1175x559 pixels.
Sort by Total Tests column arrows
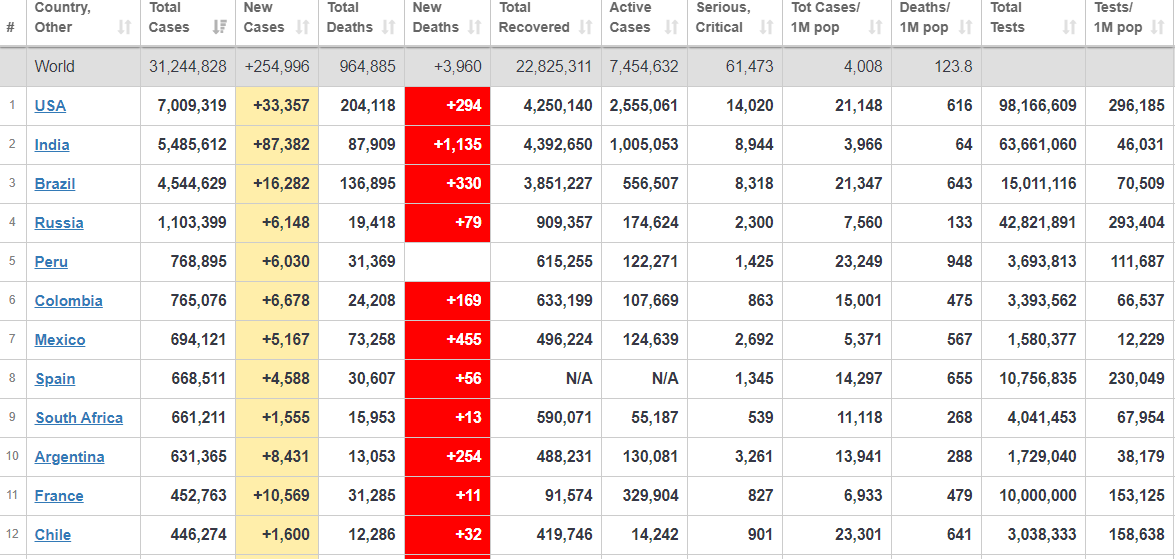pos(1069,27)
